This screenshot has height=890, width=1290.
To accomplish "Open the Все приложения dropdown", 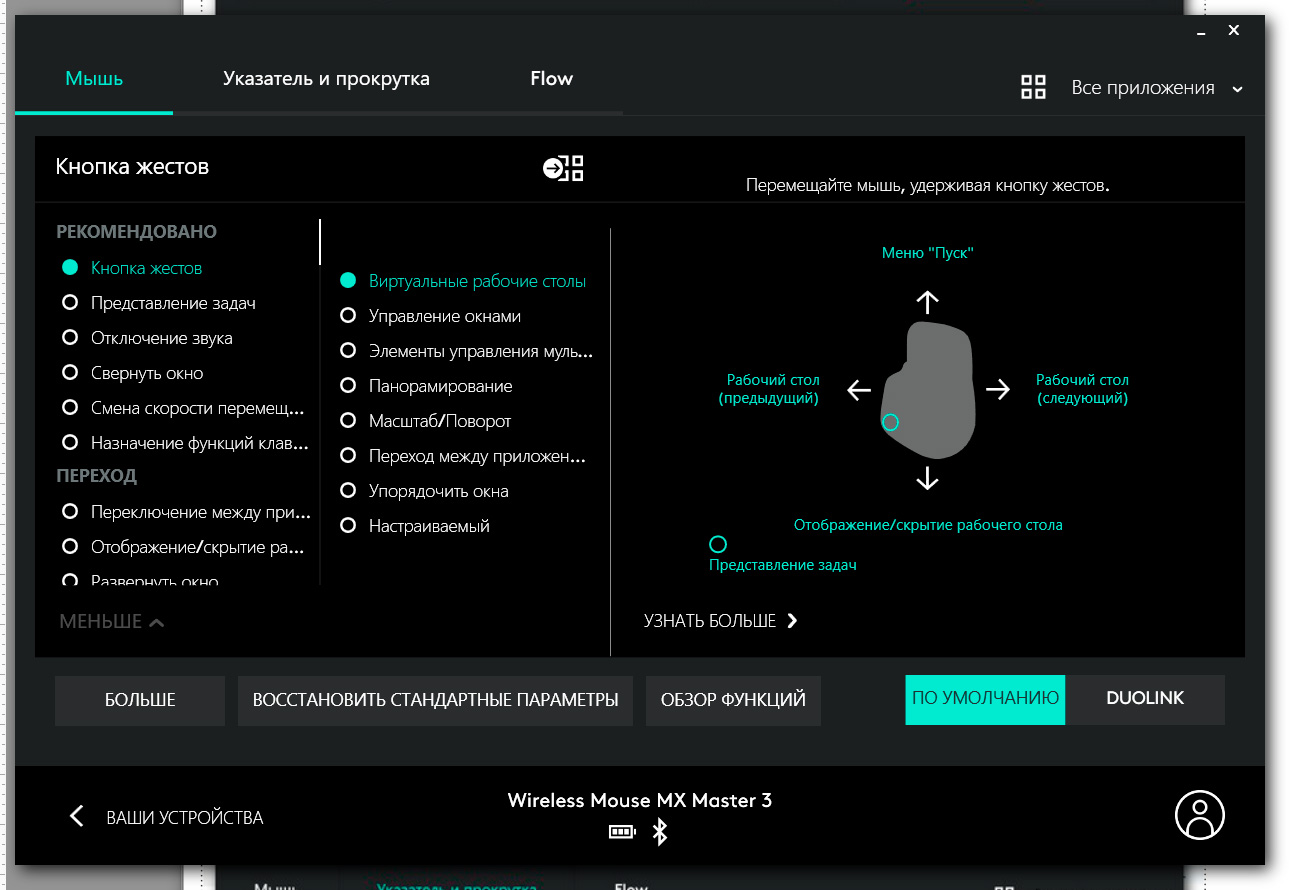I will (1156, 88).
